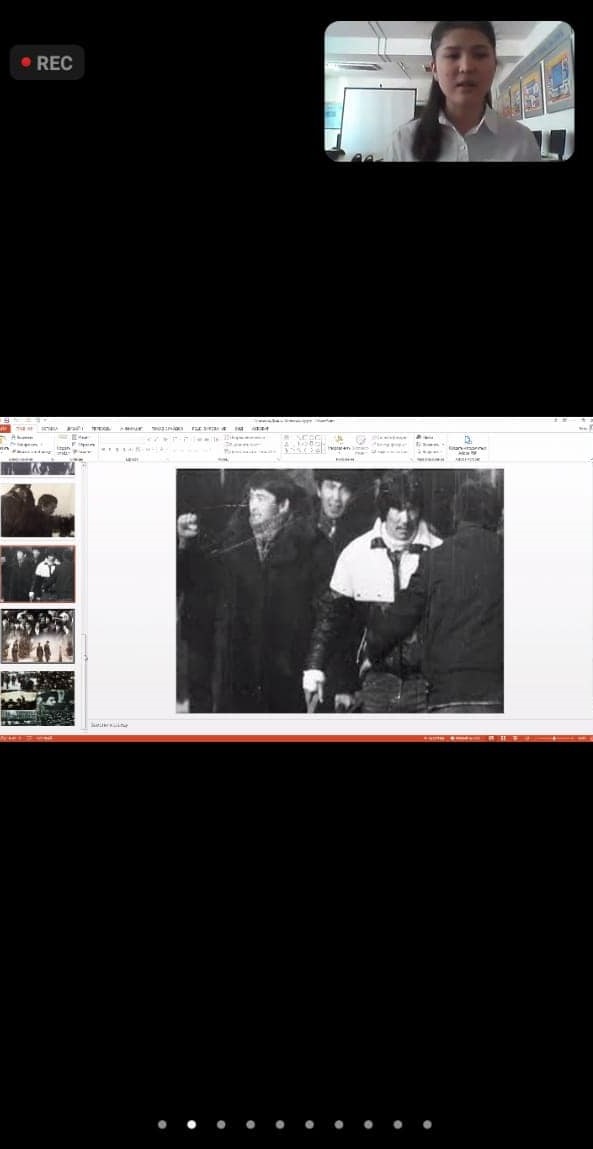
Task: Open the Replace dropdown arrow
Action: (x=442, y=444)
